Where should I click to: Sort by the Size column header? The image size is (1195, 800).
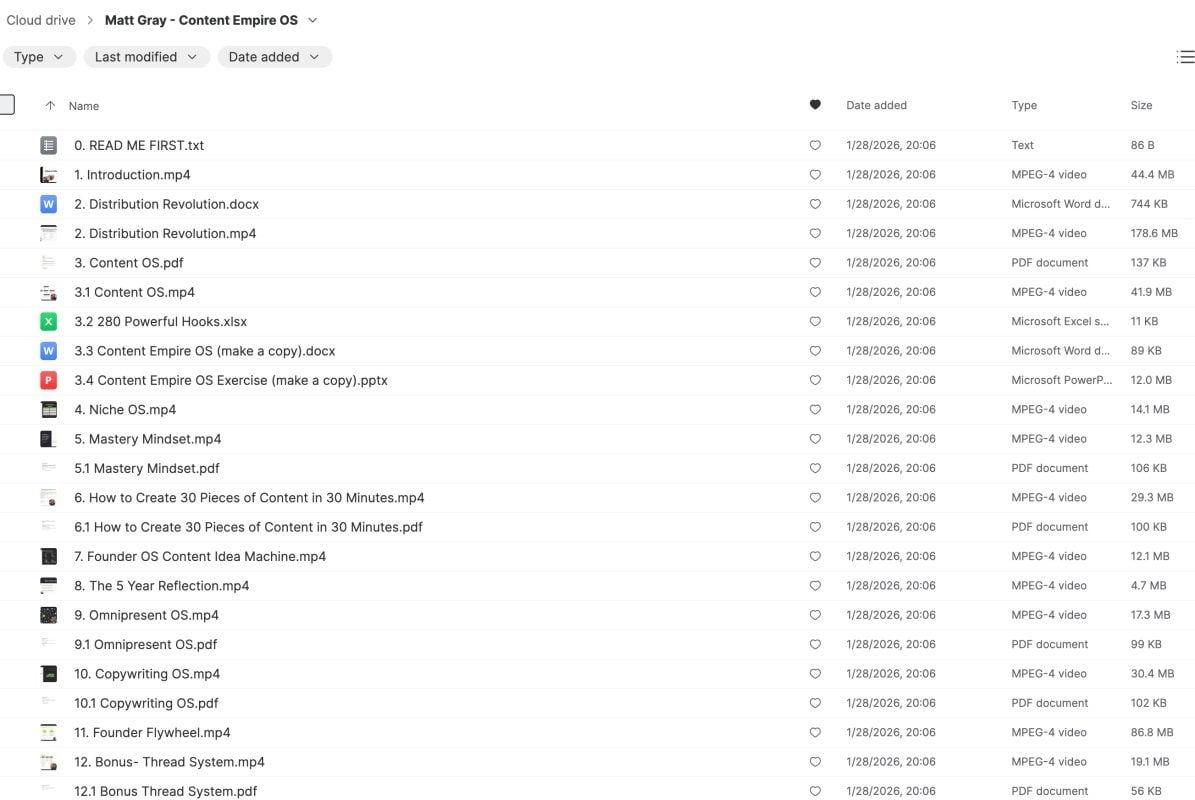pyautogui.click(x=1141, y=105)
